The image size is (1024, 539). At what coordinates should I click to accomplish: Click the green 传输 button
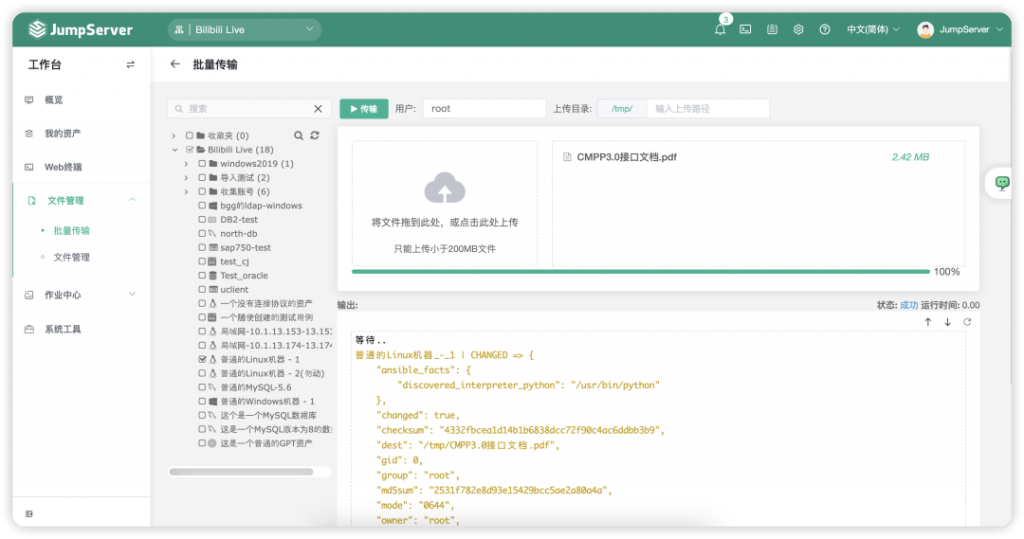(x=364, y=108)
